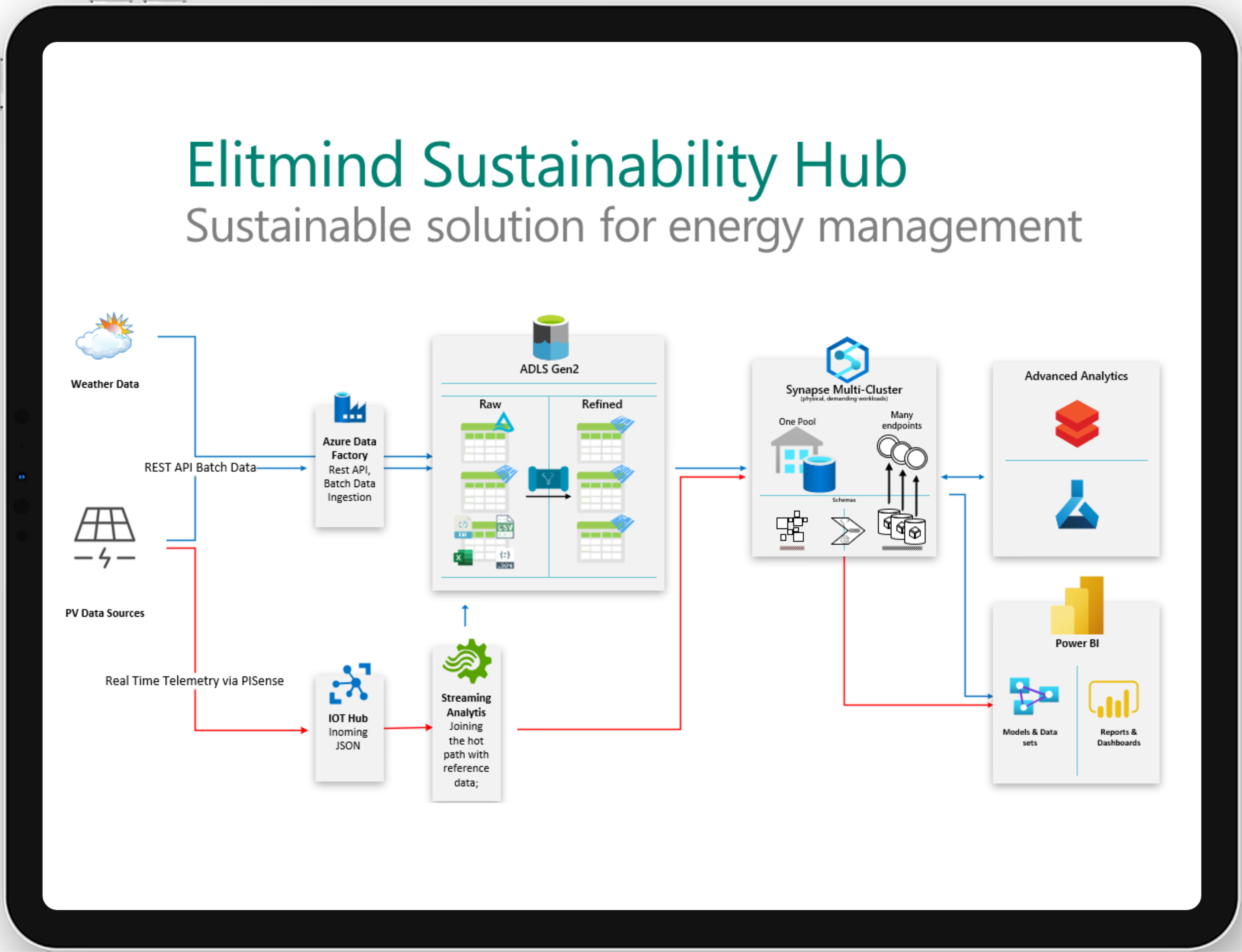Screen dimensions: 1242x952
Task: Select the Models & Data sets icon
Action: [x=1034, y=696]
